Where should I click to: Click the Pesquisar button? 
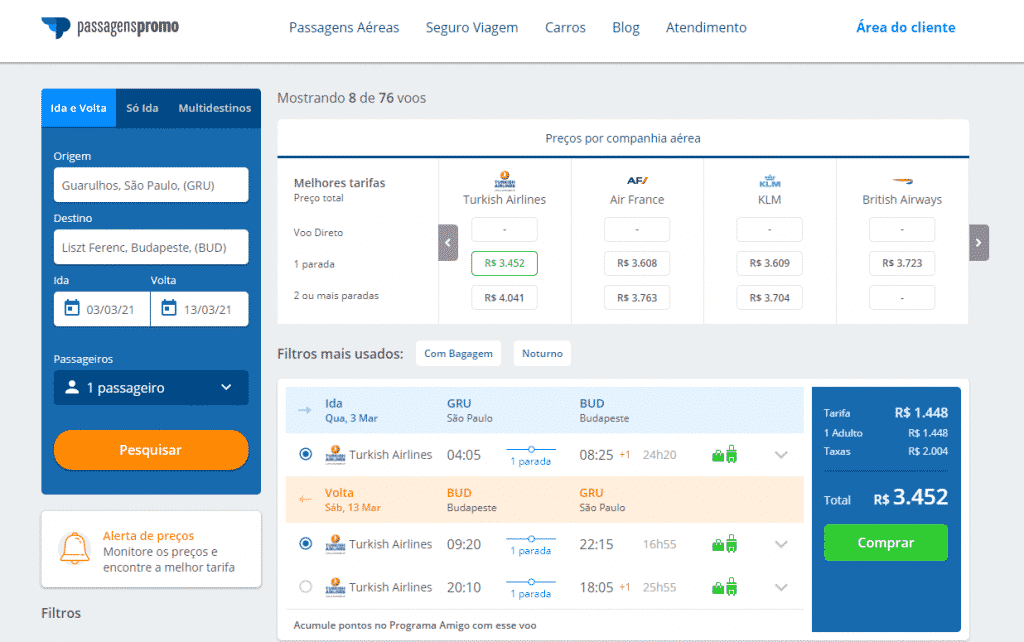tap(150, 450)
